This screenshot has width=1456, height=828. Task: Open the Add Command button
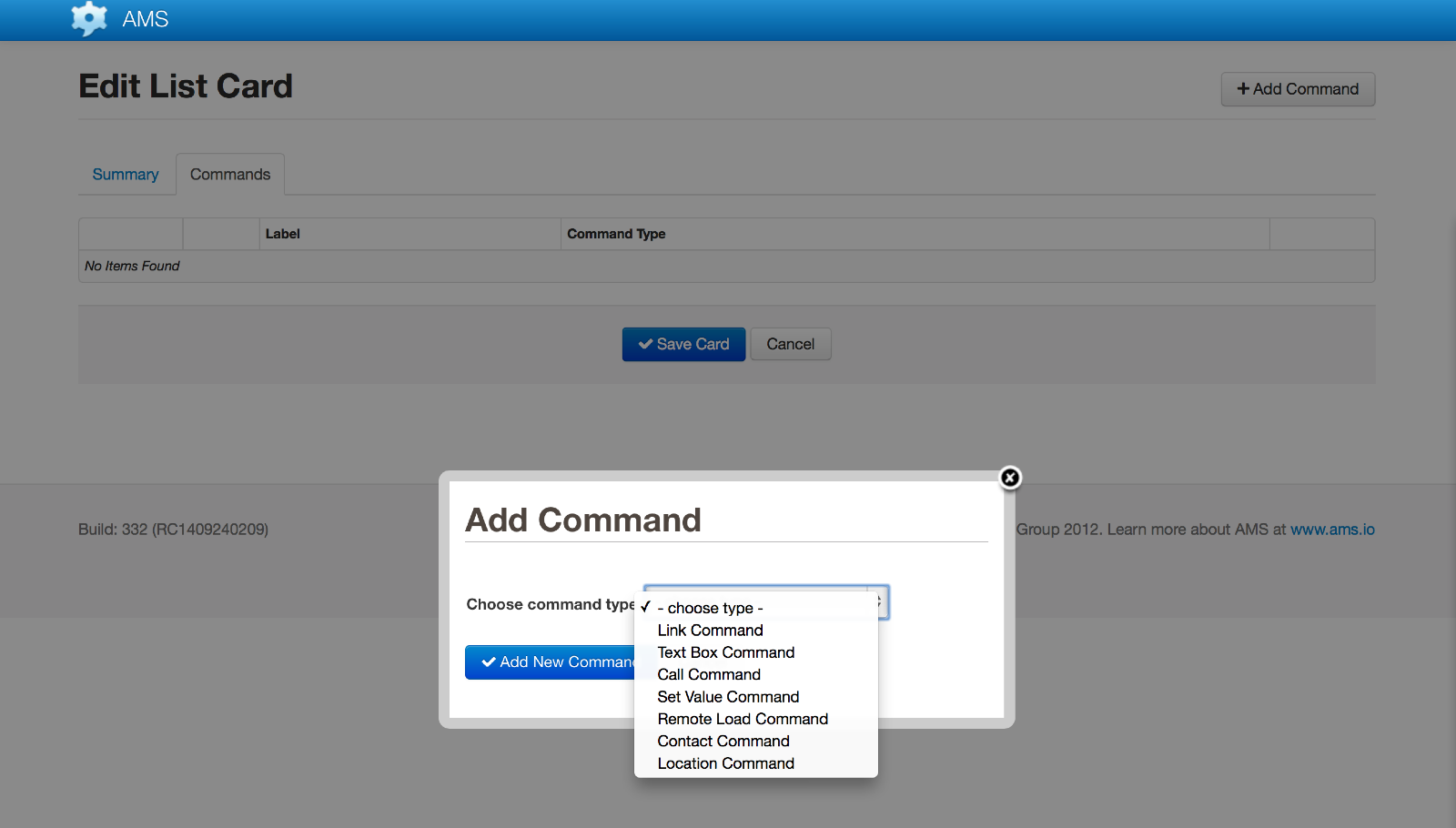pyautogui.click(x=1298, y=89)
